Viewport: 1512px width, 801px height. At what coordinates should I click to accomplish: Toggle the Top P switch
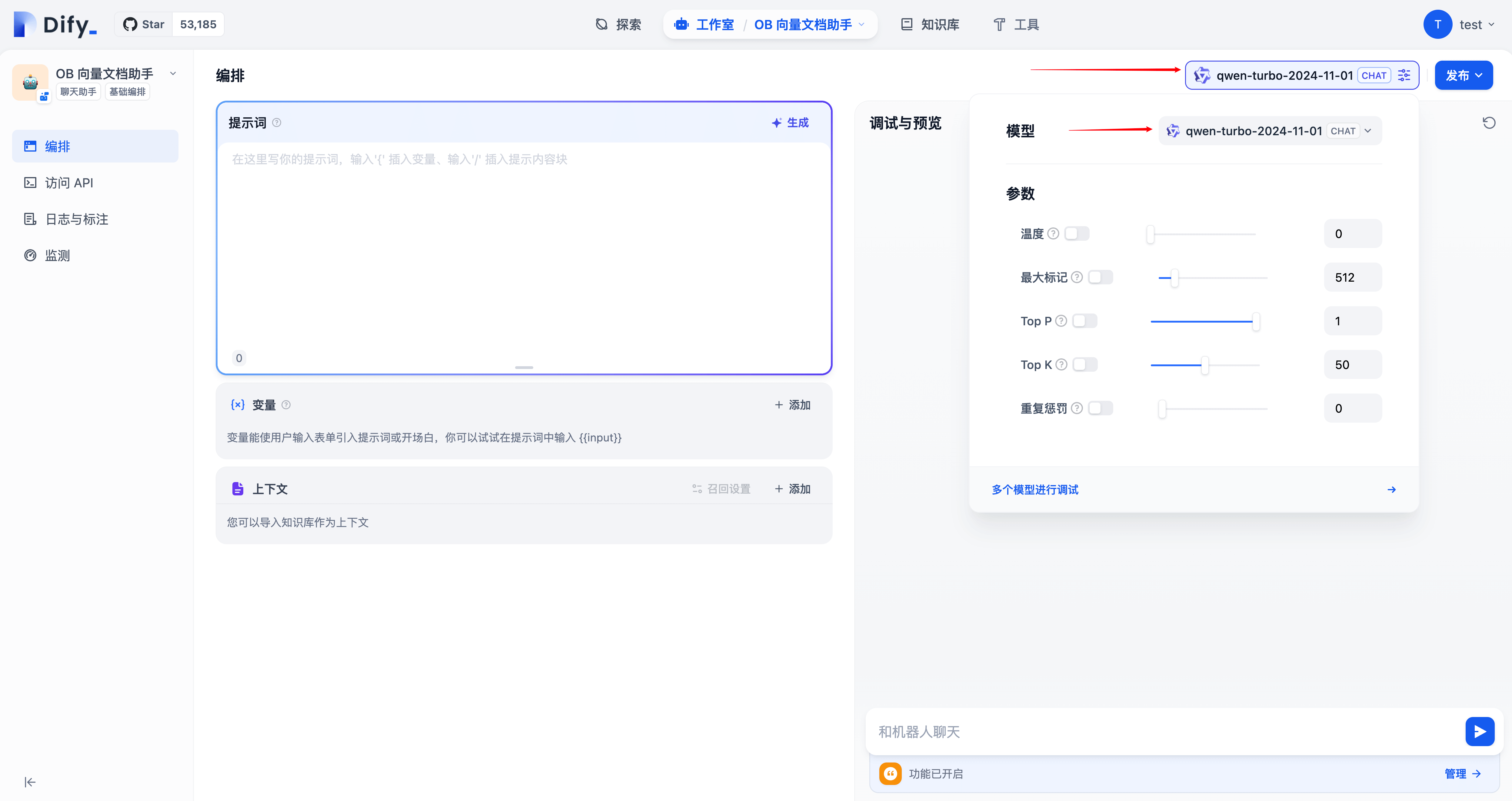1084,321
